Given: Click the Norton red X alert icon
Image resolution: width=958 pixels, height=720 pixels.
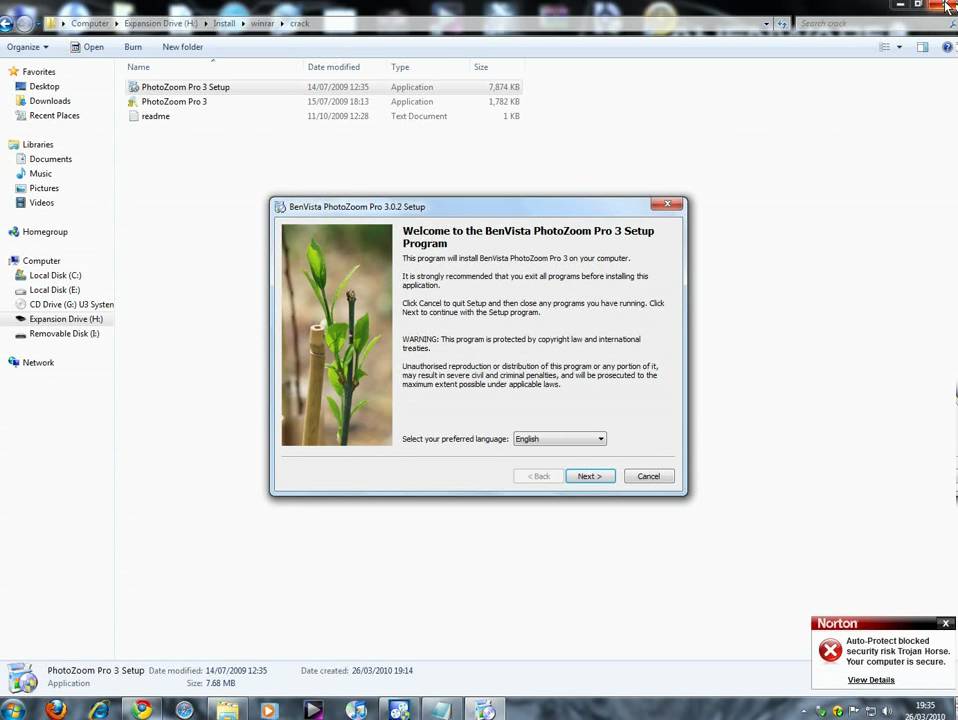Looking at the screenshot, I should 830,650.
